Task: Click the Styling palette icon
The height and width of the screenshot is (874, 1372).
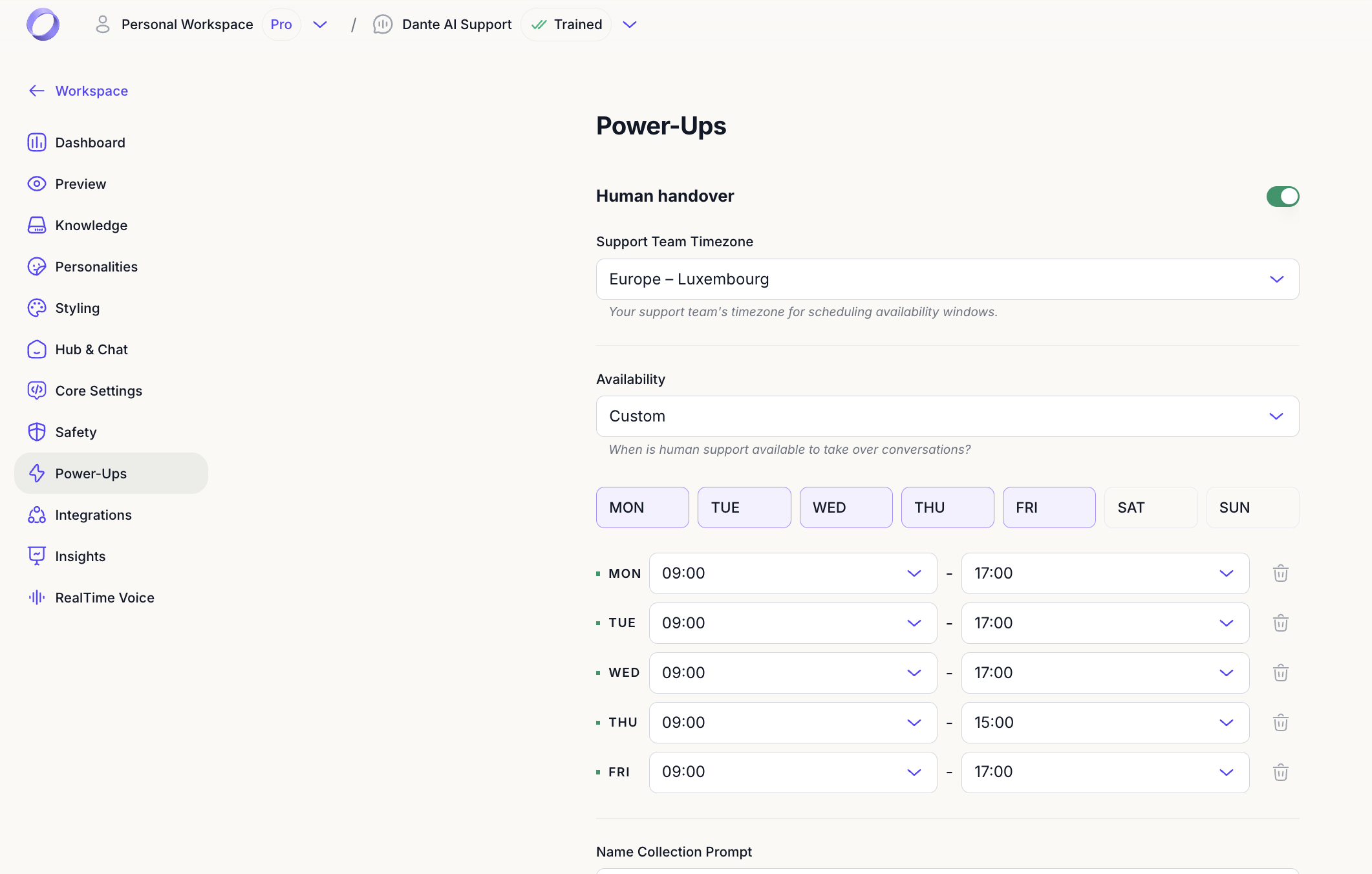Action: (37, 308)
